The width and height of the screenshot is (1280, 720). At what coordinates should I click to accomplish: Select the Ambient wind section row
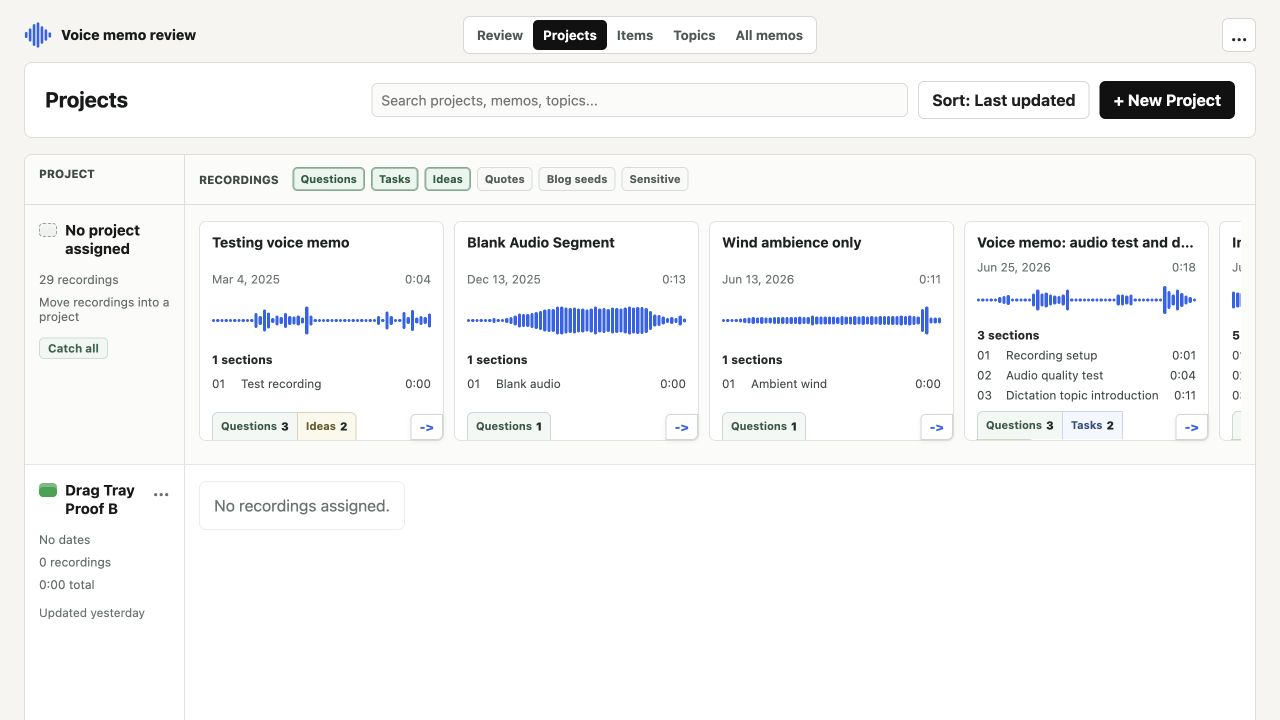[831, 384]
